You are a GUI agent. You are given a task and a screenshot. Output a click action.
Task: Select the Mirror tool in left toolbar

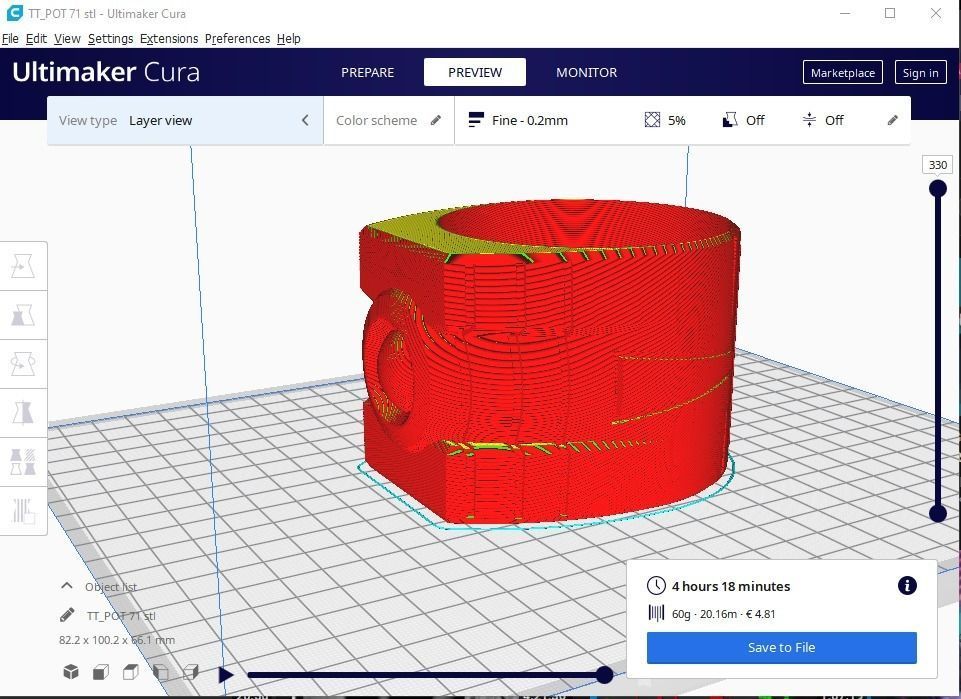[x=23, y=413]
